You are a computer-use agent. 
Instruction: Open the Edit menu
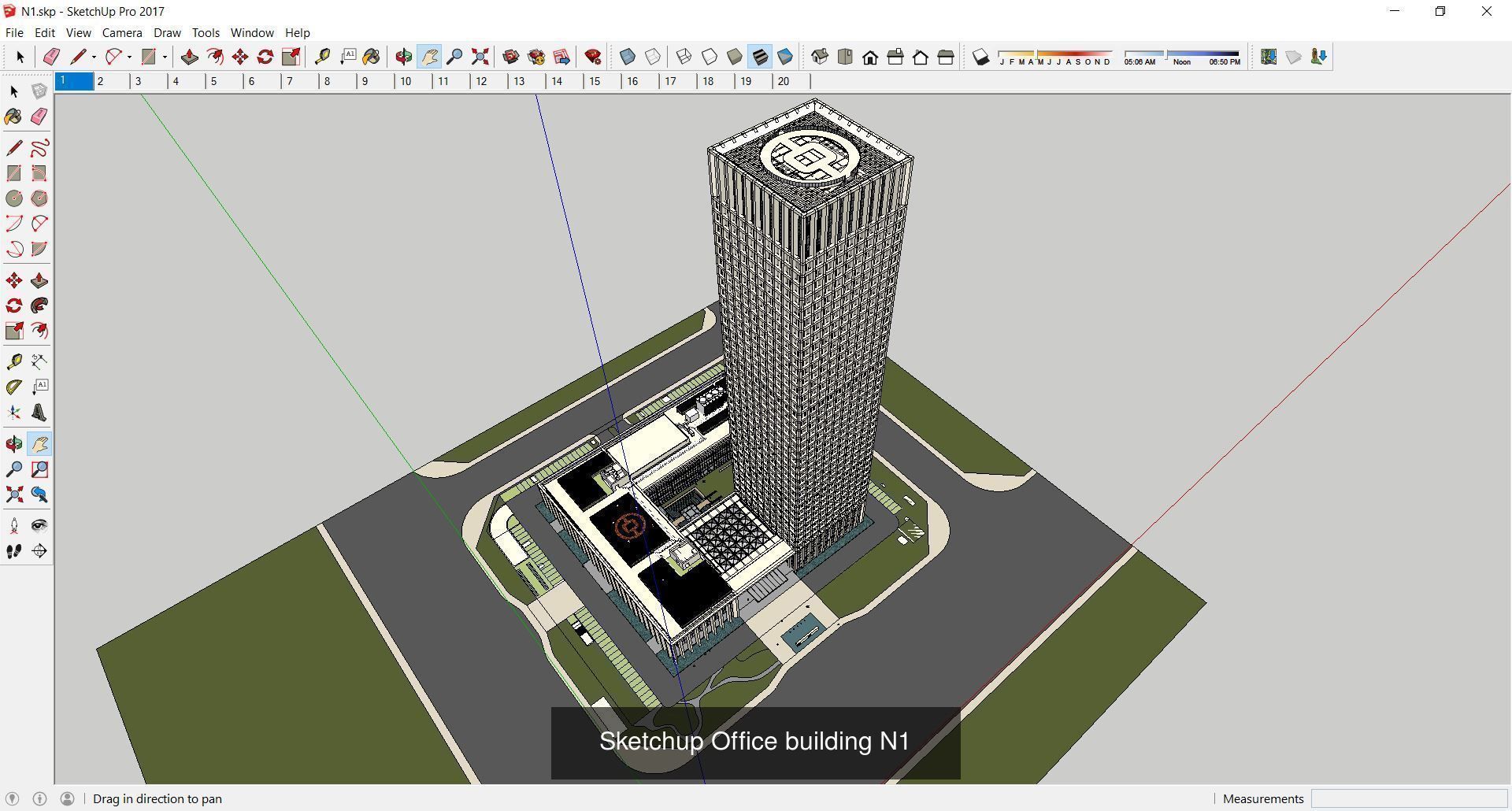click(x=45, y=33)
